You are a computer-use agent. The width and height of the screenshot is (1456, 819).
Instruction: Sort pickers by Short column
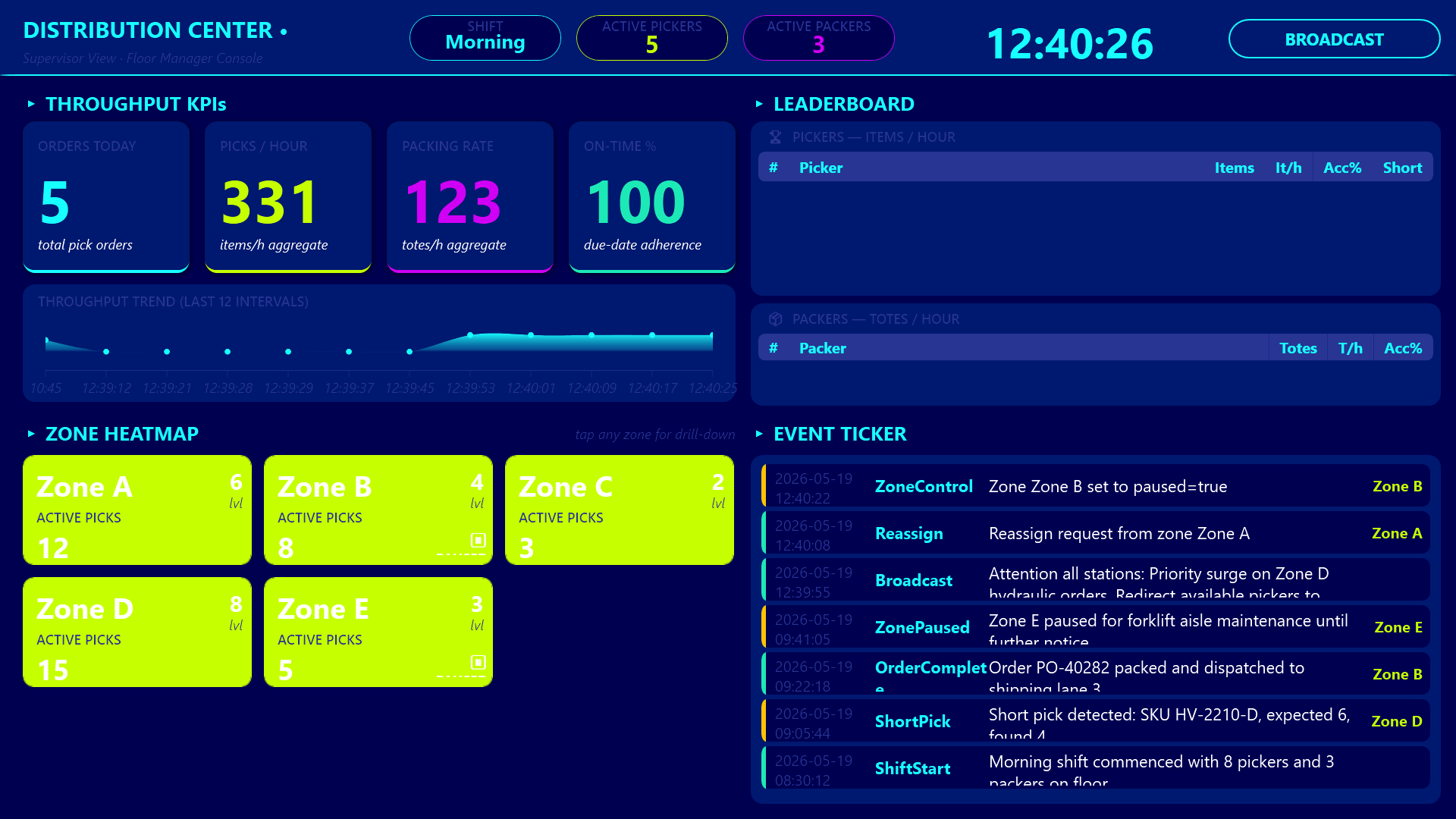point(1402,168)
